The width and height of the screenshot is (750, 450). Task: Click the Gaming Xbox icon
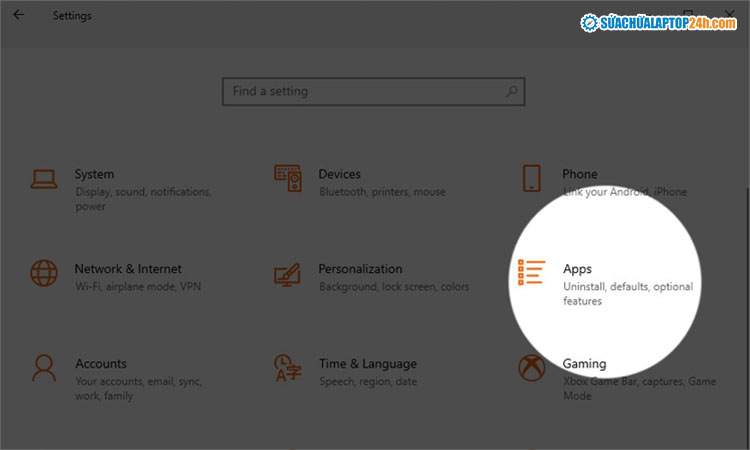[x=531, y=368]
